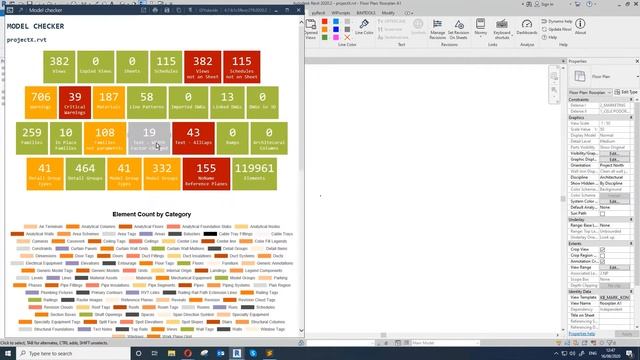The image size is (640, 360).
Task: Open the BIMTOOLS ribbon tab
Action: tap(366, 13)
